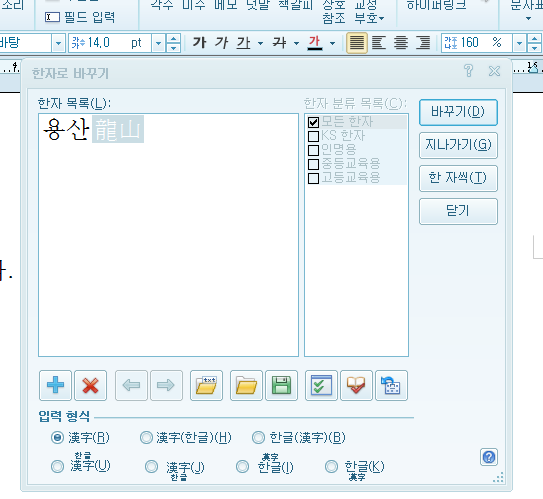Check the KS 한자 checkbox
This screenshot has height=499, width=543.
point(313,136)
